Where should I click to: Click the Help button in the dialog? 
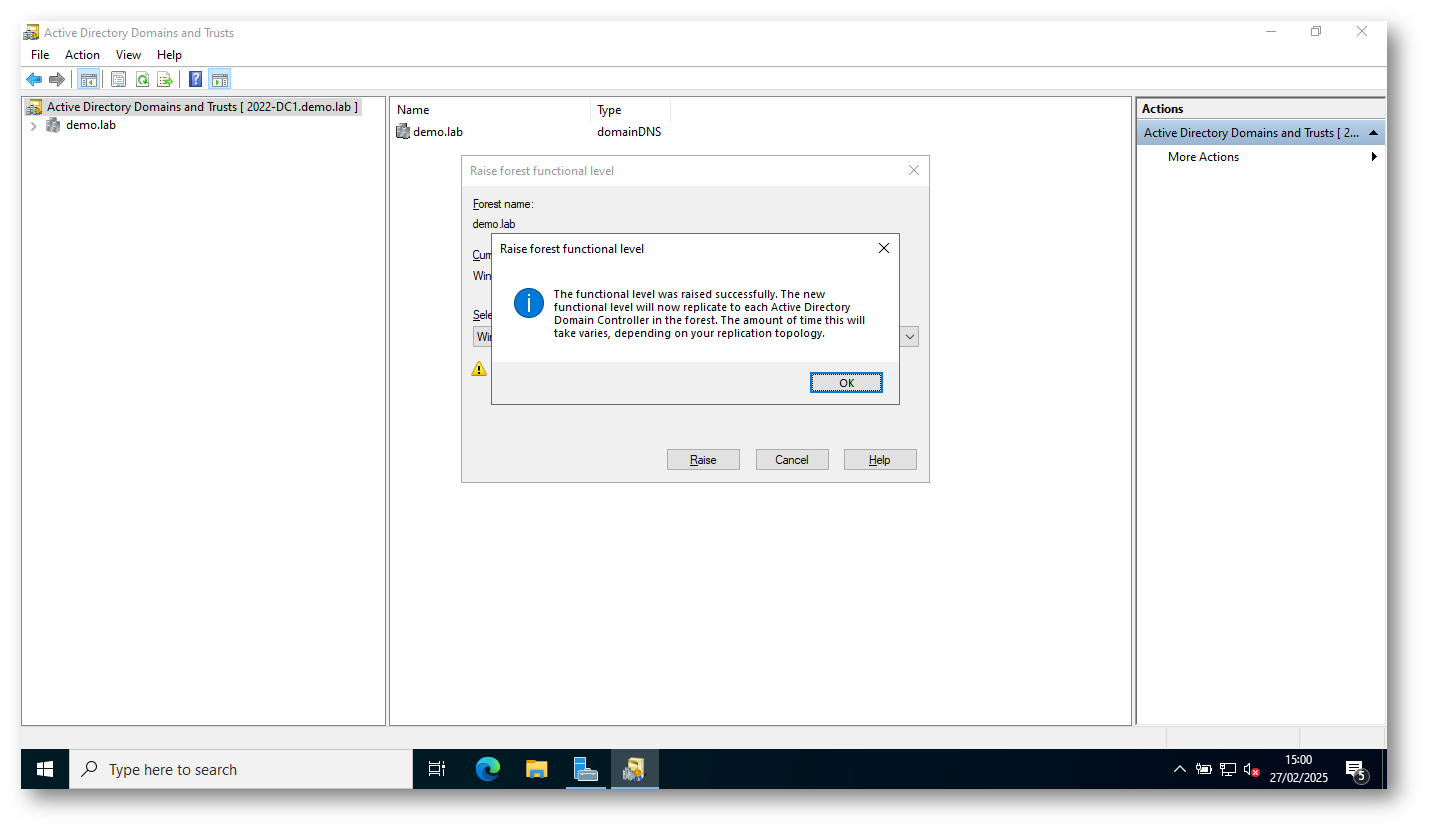(x=879, y=460)
